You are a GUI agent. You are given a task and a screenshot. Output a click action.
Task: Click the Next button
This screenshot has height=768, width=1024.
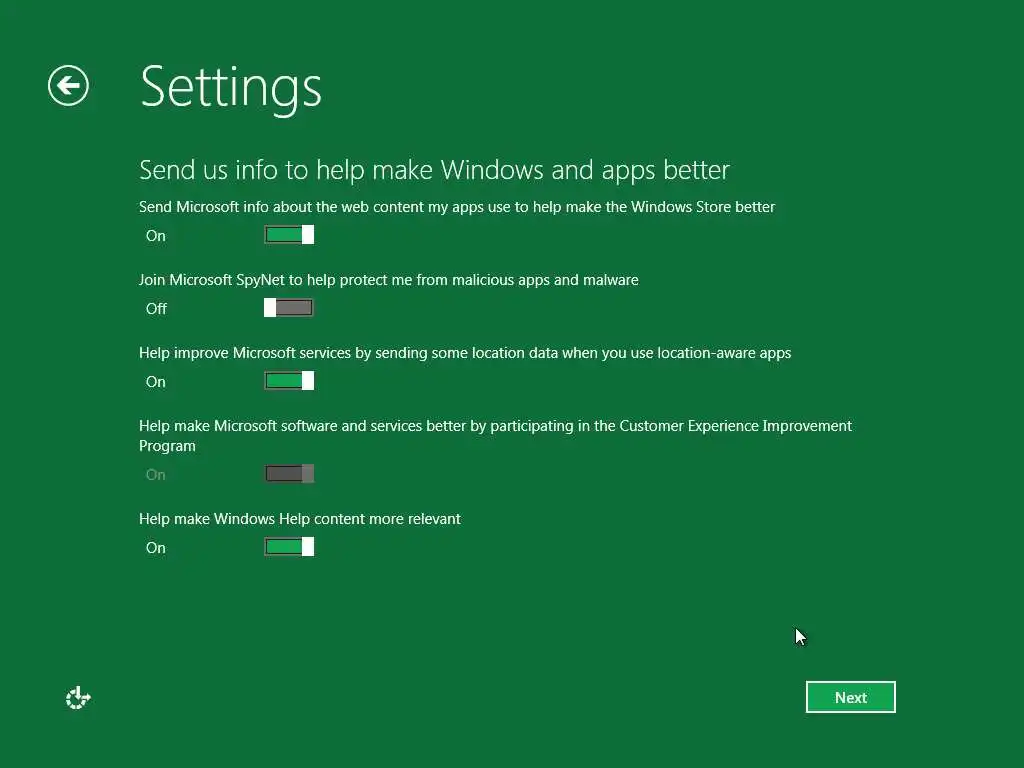click(850, 697)
